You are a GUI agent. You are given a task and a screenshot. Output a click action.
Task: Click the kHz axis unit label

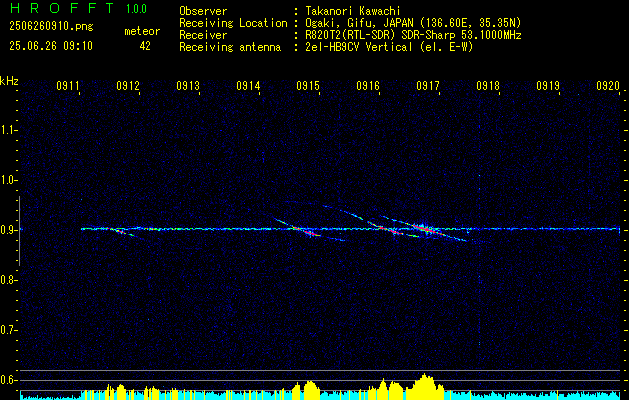(x=9, y=81)
